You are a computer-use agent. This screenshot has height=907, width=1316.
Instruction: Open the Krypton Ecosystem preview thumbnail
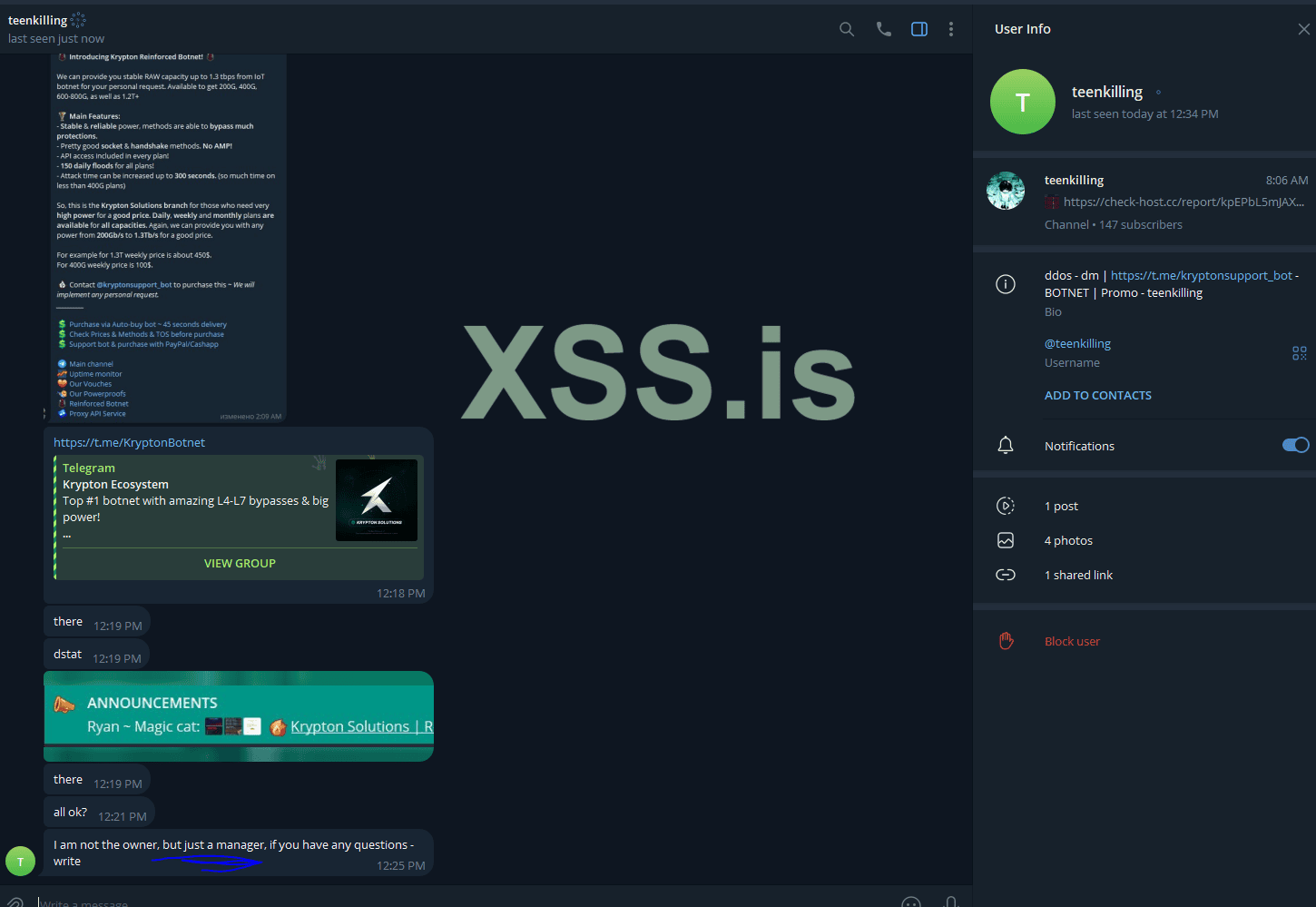(x=377, y=500)
